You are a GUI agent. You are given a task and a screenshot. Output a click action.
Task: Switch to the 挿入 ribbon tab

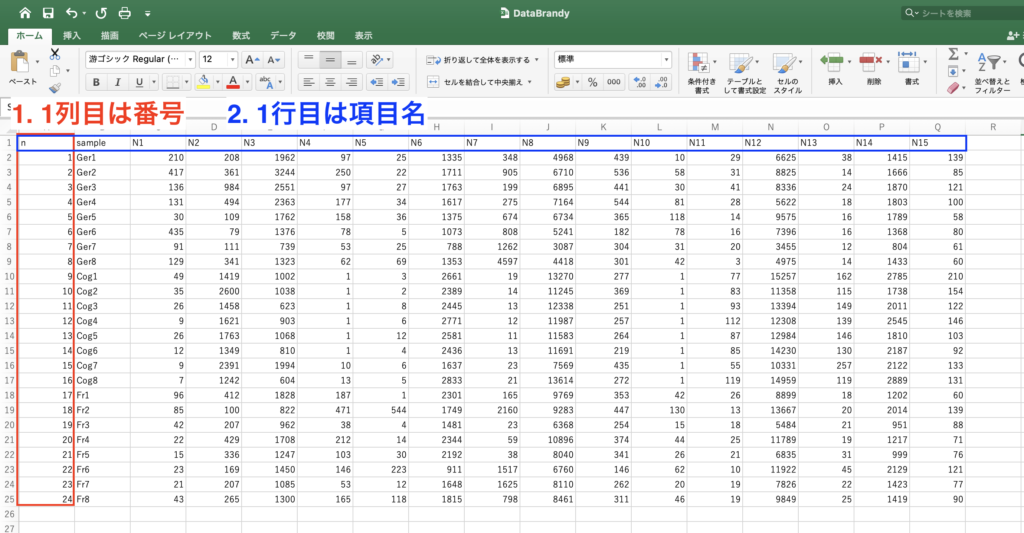coord(72,35)
